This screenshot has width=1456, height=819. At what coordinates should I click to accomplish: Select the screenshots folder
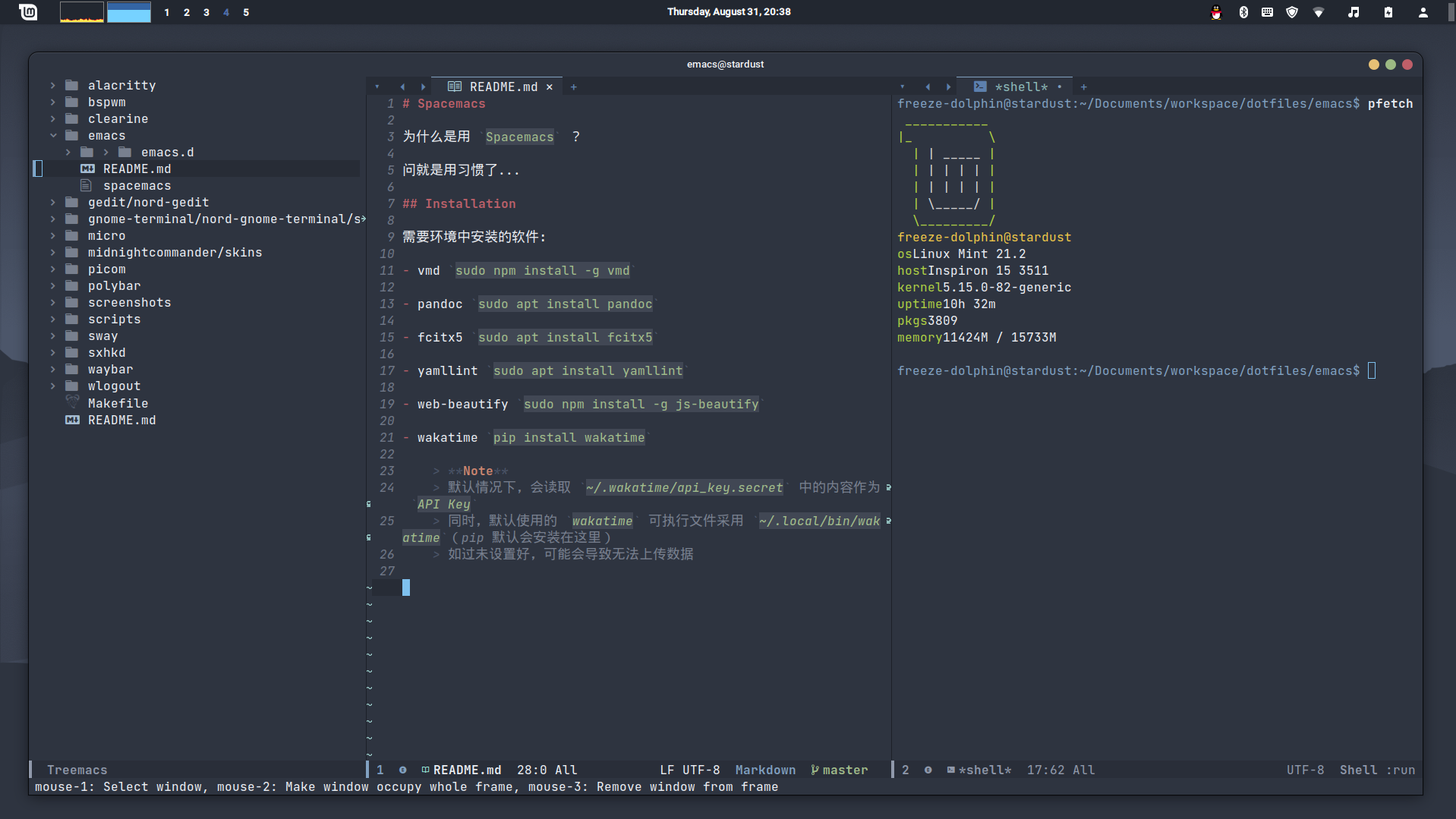click(130, 302)
